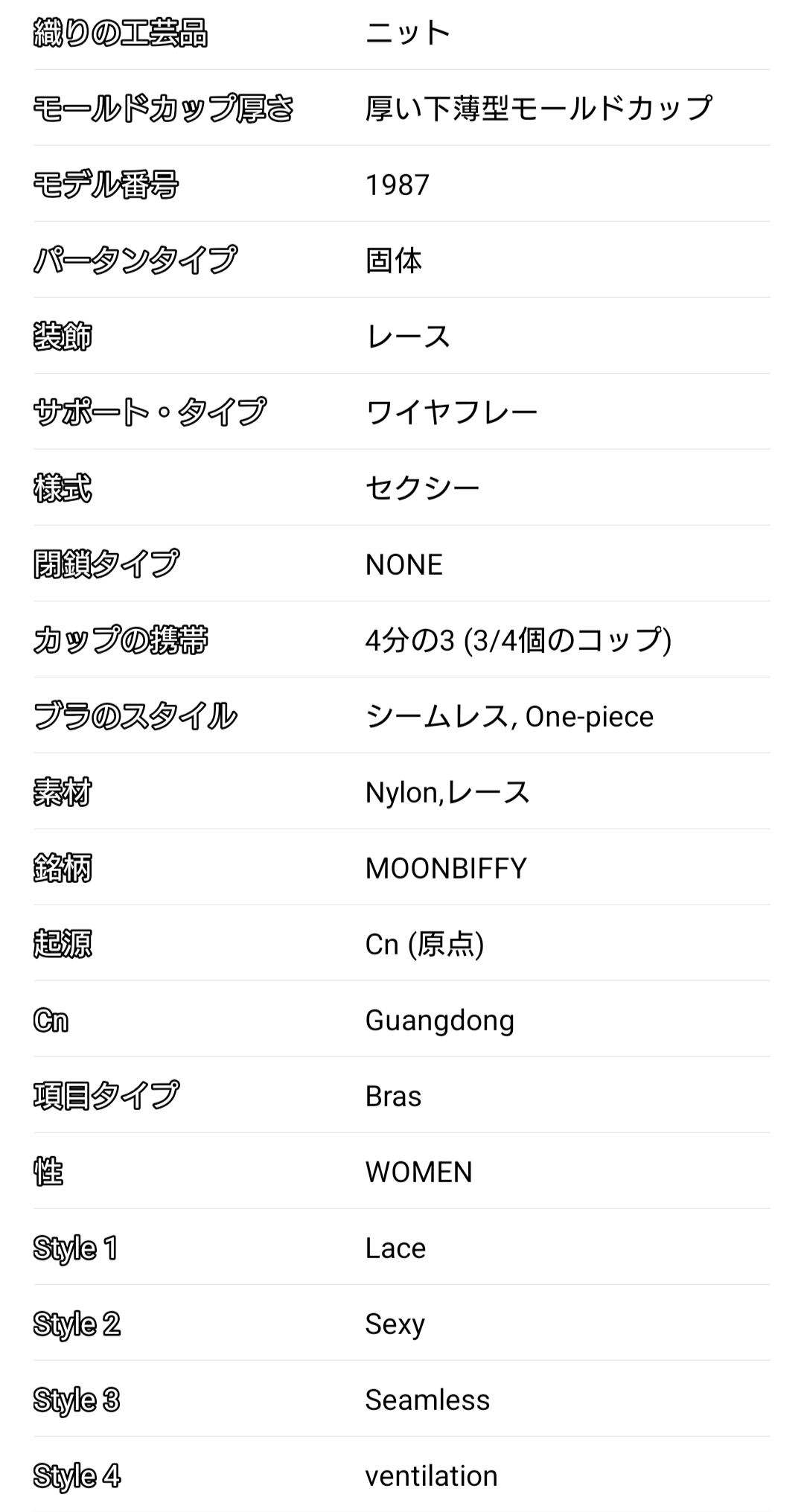This screenshot has height=1512, width=804.
Task: Select the 'Sexy' value for Style 2
Action: [x=395, y=1324]
